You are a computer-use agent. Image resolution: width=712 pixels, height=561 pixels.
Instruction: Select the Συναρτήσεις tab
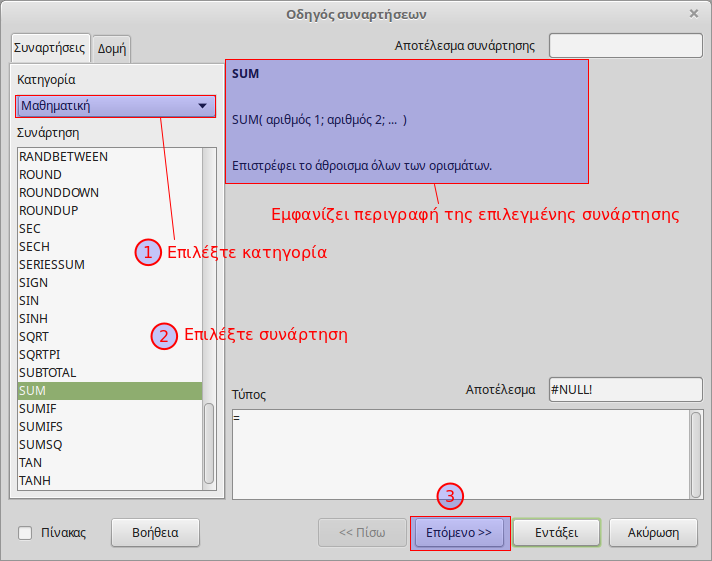click(50, 47)
